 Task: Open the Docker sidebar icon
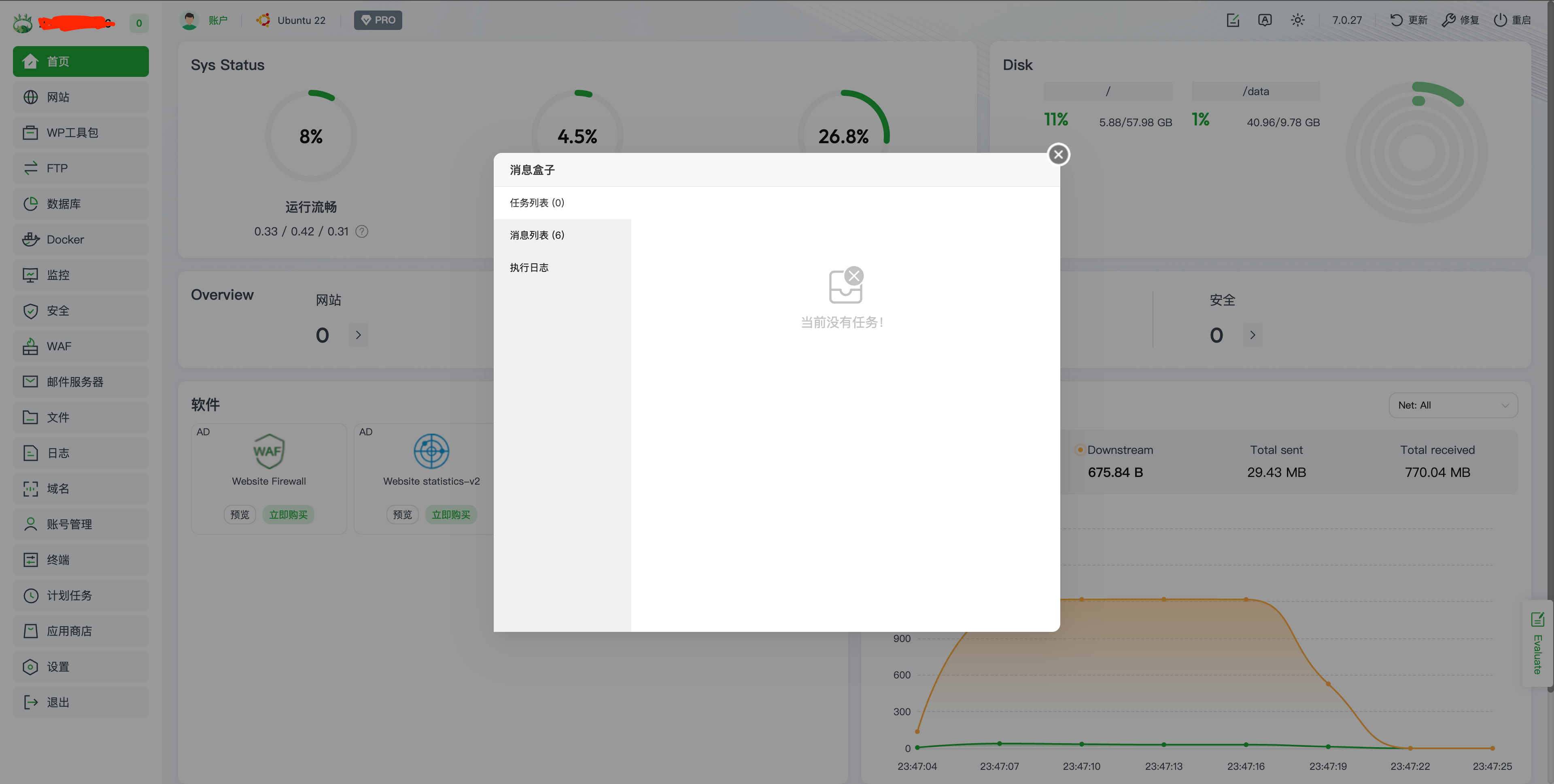click(30, 239)
